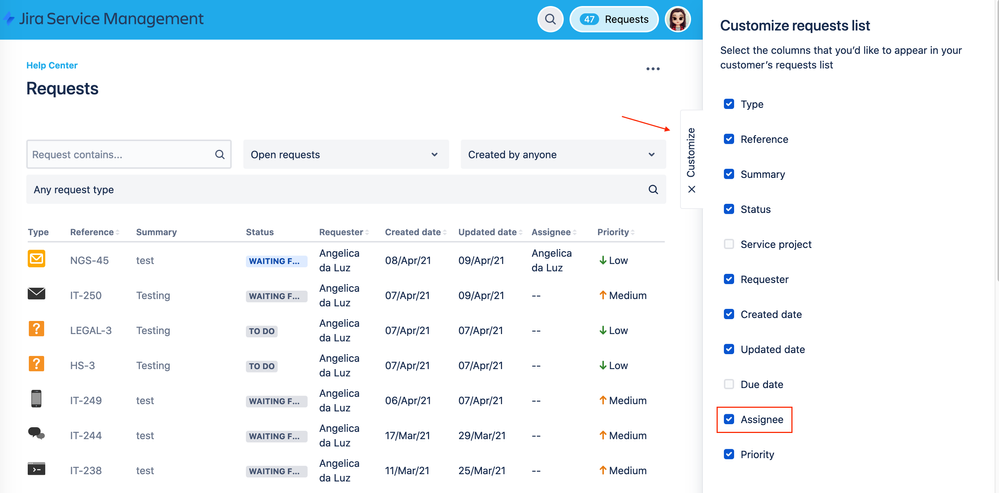Screen dimensions: 999x493
Task: Open the Open requests status dropdown
Action: [346, 154]
